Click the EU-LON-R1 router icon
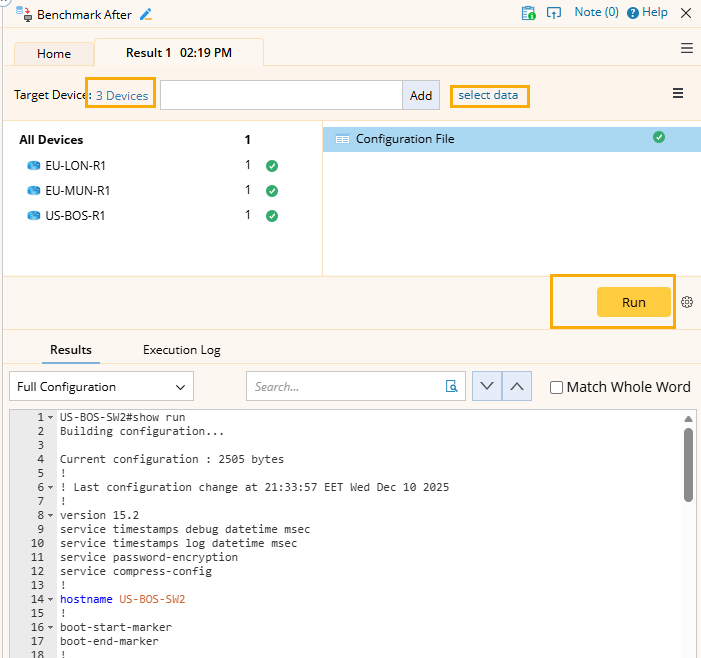Image resolution: width=701 pixels, height=658 pixels. (x=34, y=166)
